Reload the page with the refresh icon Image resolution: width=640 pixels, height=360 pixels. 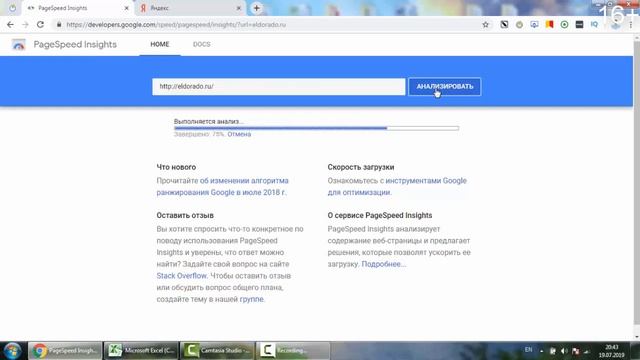tap(40, 24)
